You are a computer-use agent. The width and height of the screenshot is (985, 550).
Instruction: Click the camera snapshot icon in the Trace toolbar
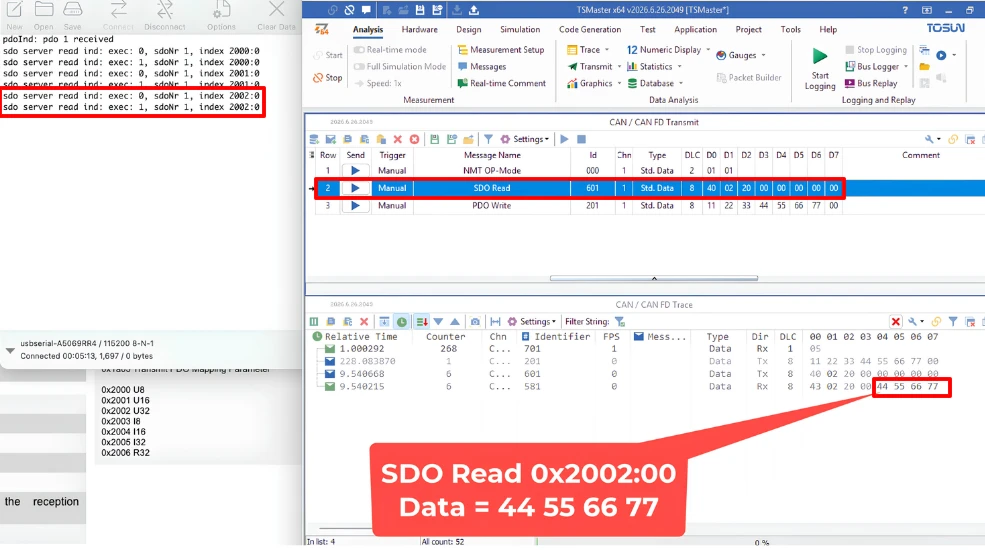tap(475, 321)
